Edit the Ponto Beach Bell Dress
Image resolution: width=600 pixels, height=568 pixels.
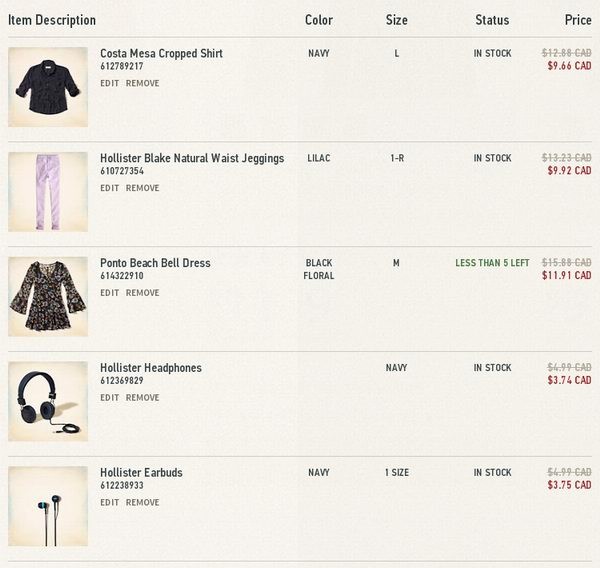tap(109, 293)
